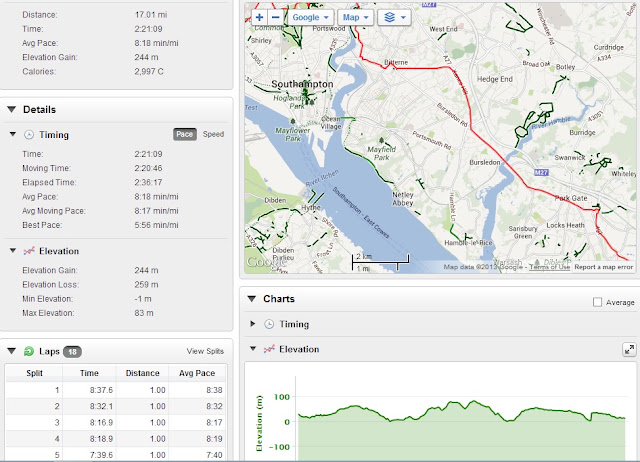Open the Terms of Use link
The width and height of the screenshot is (640, 462).
coord(549,267)
